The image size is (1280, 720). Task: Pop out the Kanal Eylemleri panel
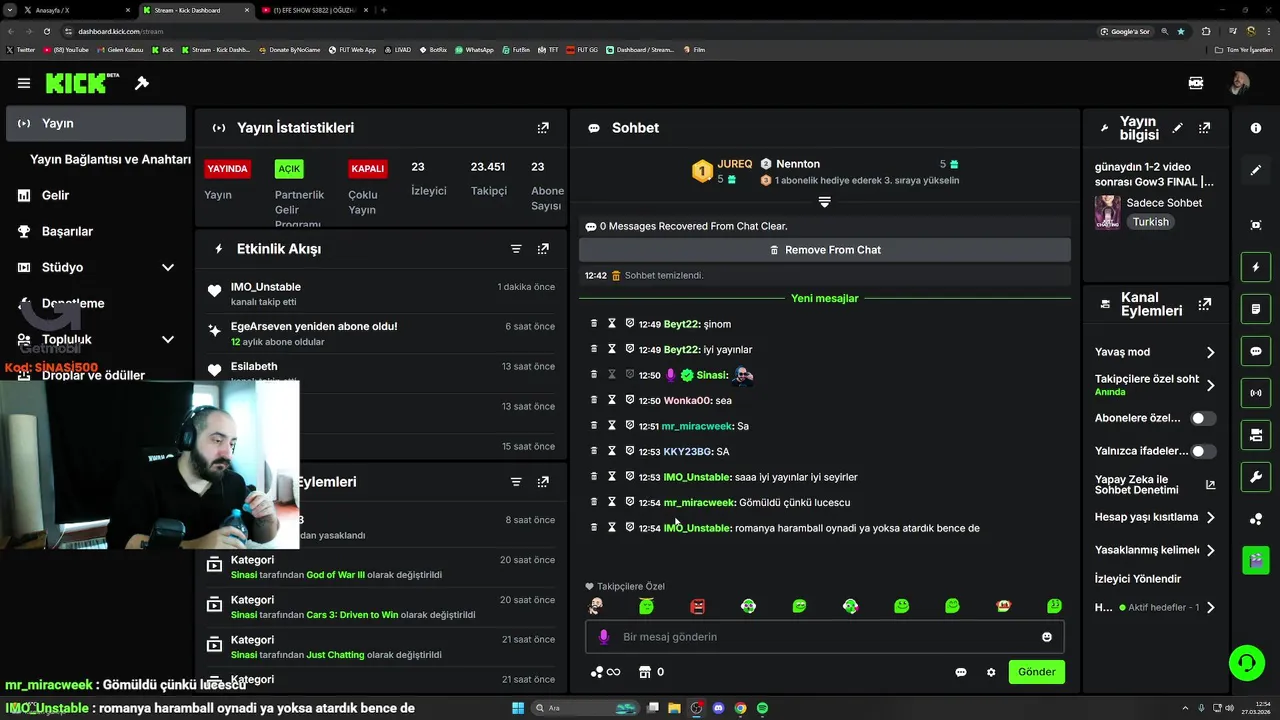[x=1204, y=304]
